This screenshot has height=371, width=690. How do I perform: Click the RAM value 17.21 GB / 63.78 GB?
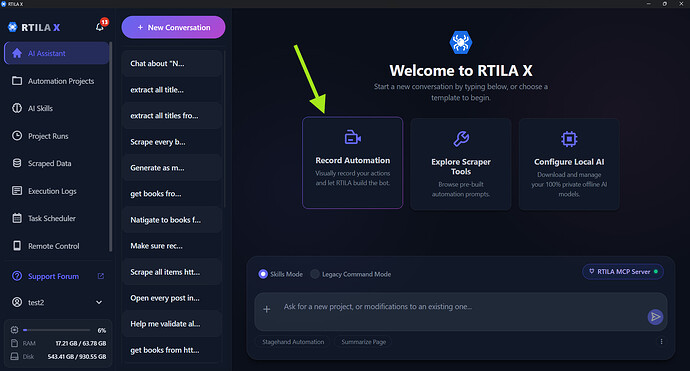click(81, 343)
